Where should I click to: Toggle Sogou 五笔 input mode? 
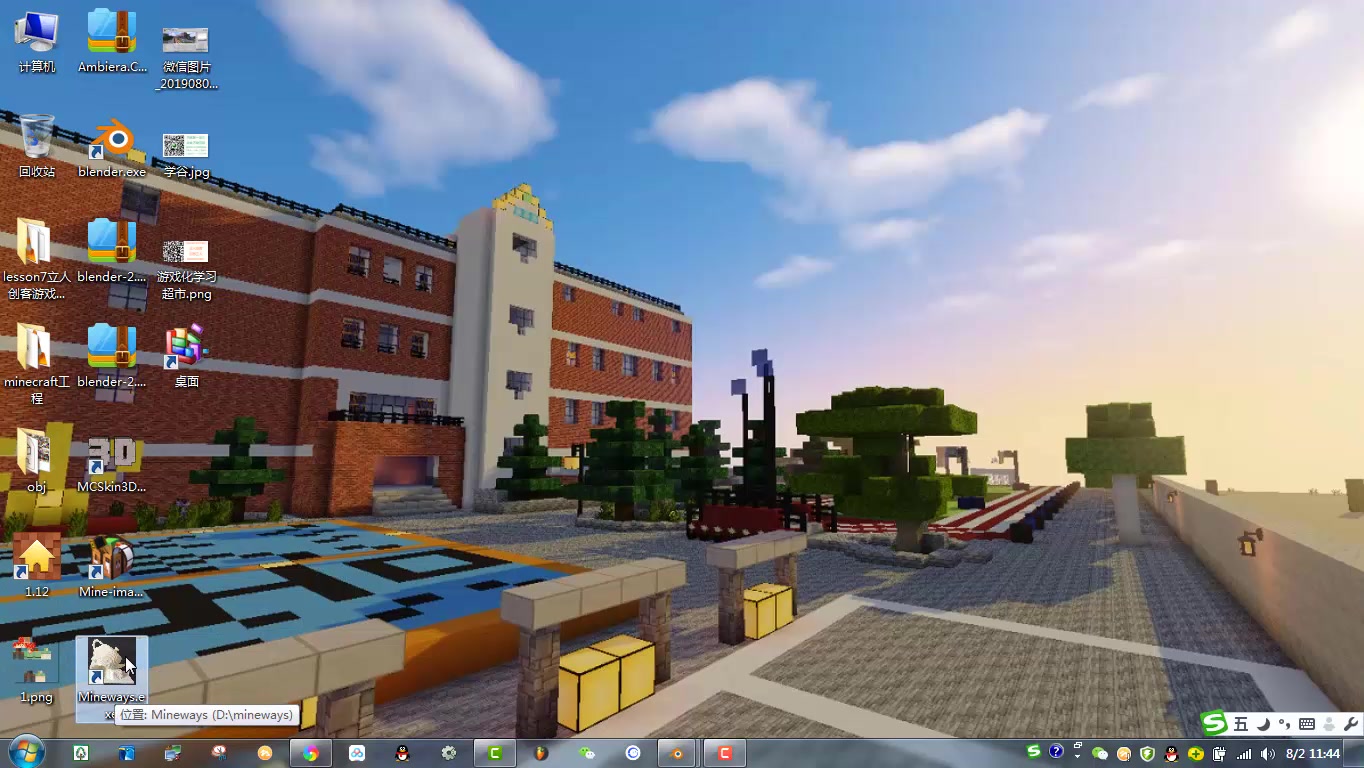(x=1241, y=723)
